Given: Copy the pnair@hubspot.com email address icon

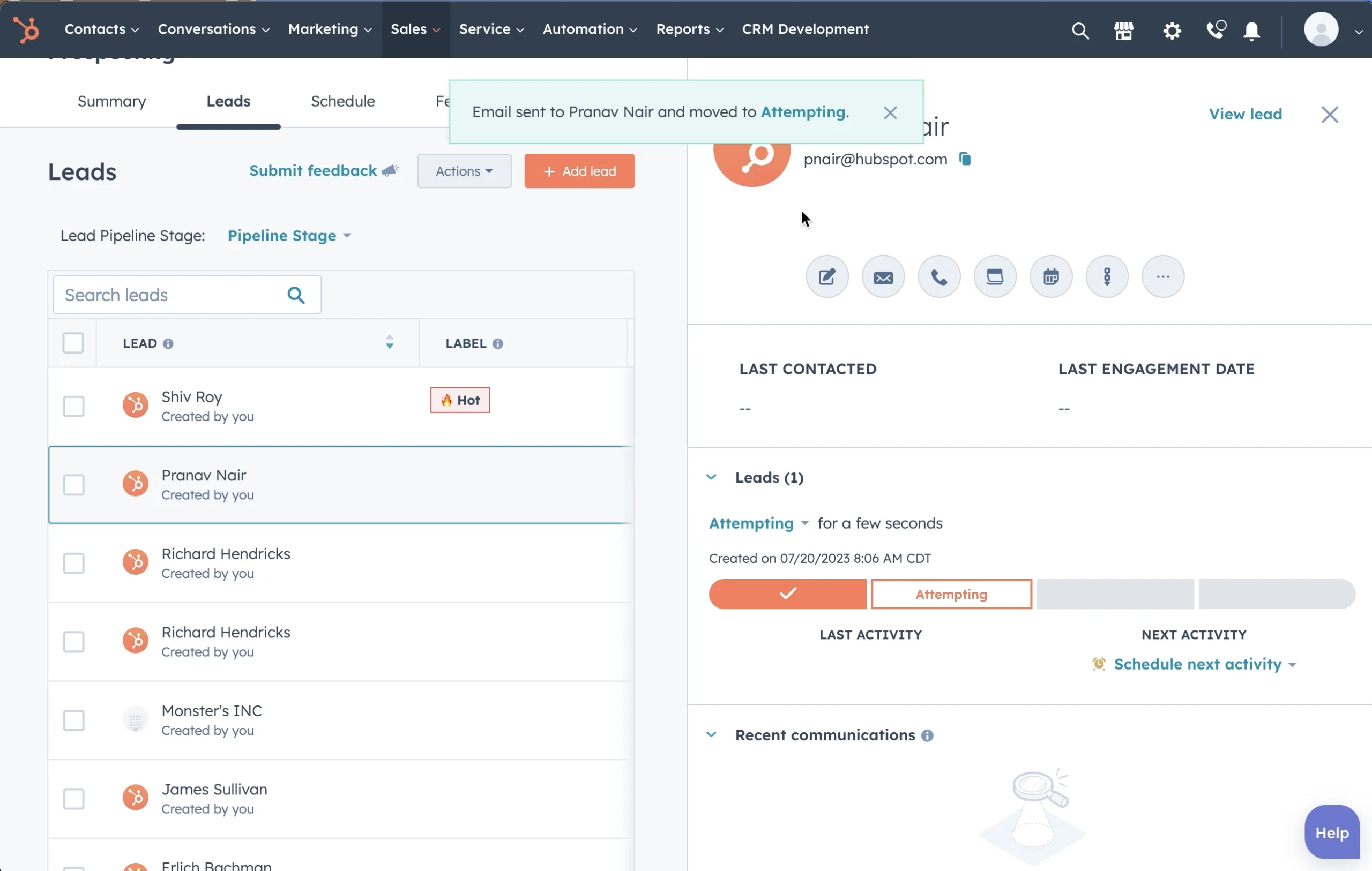Looking at the screenshot, I should coord(965,159).
